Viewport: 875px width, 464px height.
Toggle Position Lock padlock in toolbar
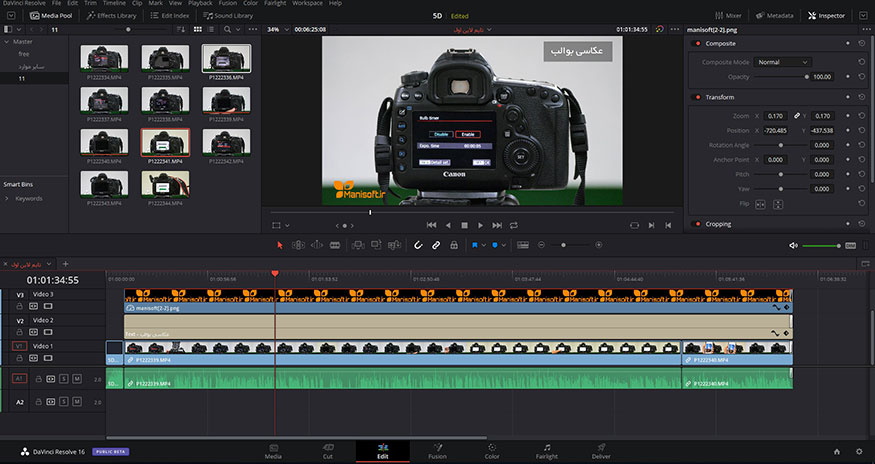[x=454, y=245]
